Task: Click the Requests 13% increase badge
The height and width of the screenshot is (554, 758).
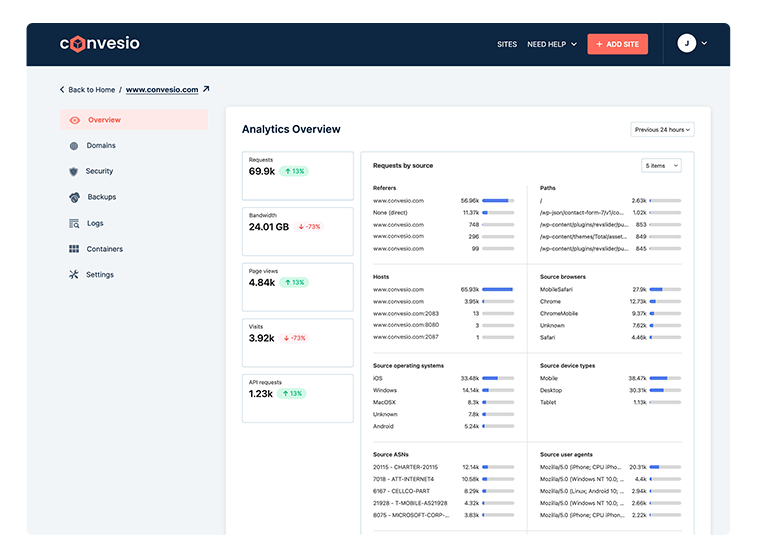Action: (294, 171)
